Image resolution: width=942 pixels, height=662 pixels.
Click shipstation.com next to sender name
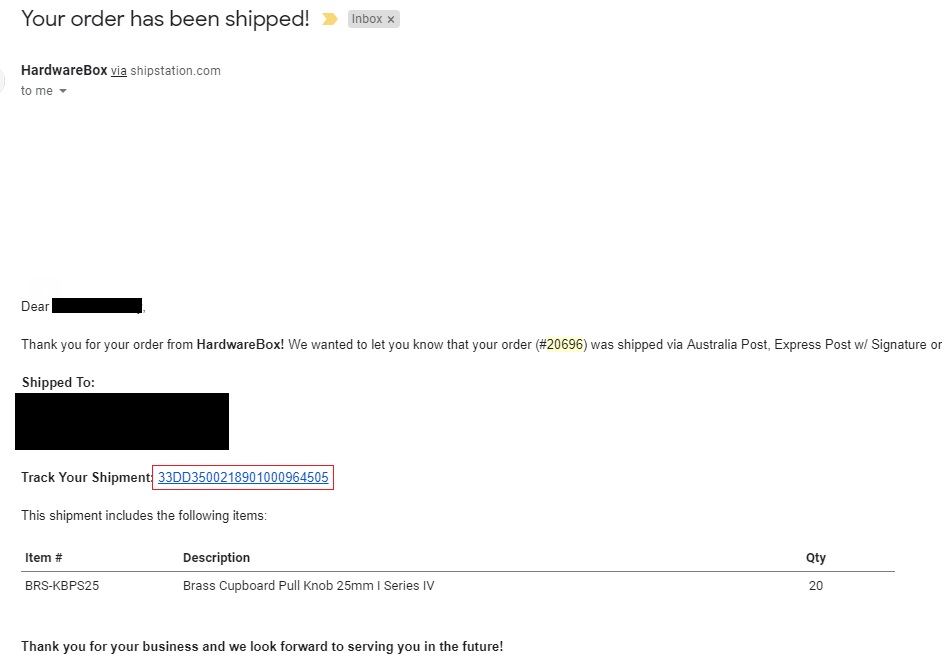(175, 71)
